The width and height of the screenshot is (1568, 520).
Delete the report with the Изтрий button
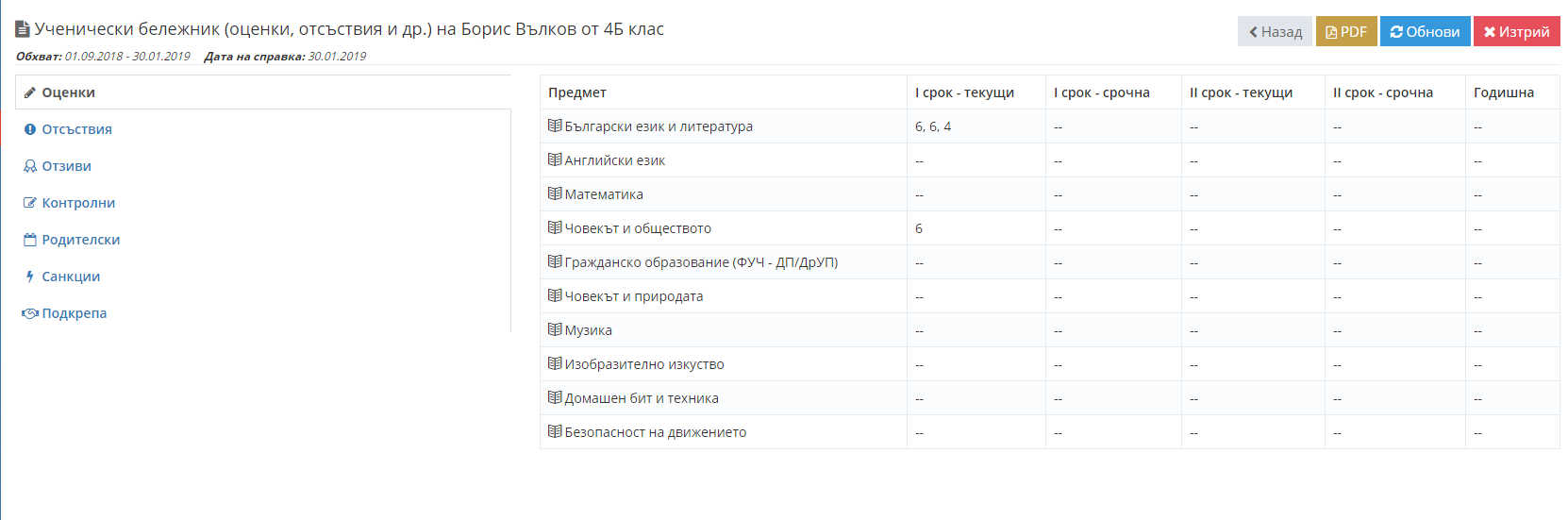pyautogui.click(x=1516, y=31)
